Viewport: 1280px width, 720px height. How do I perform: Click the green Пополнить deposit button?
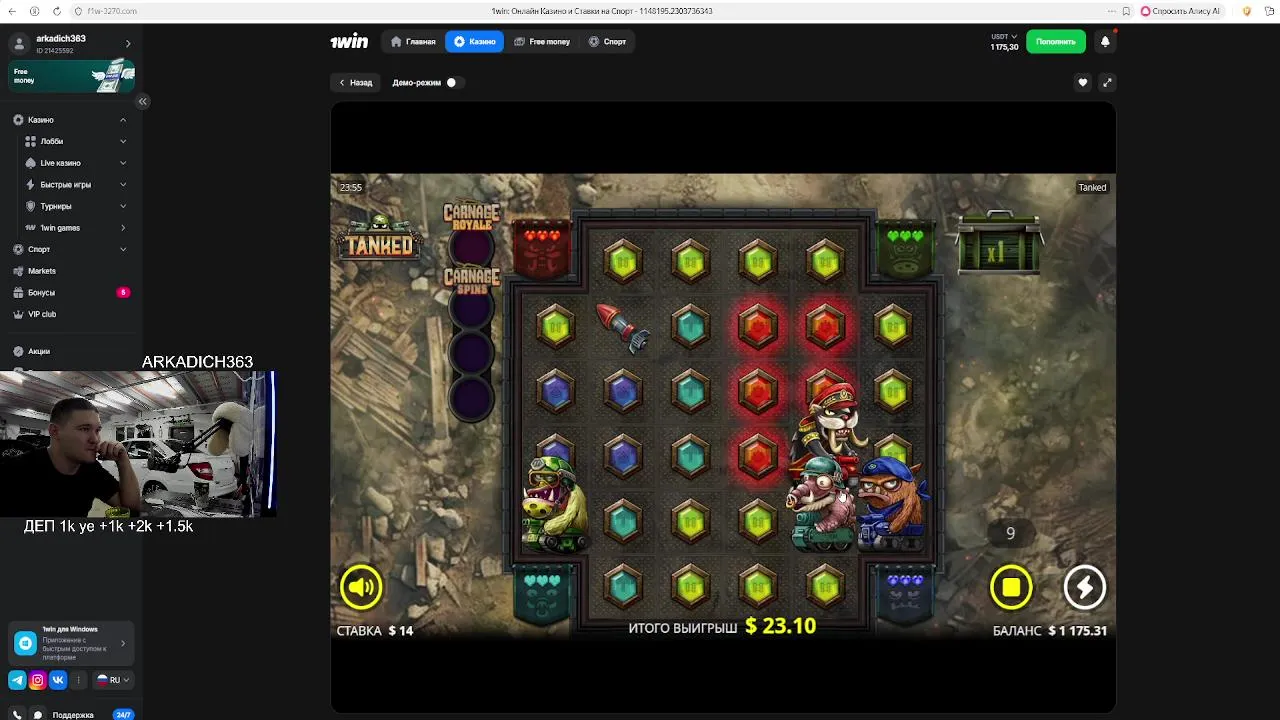point(1056,42)
